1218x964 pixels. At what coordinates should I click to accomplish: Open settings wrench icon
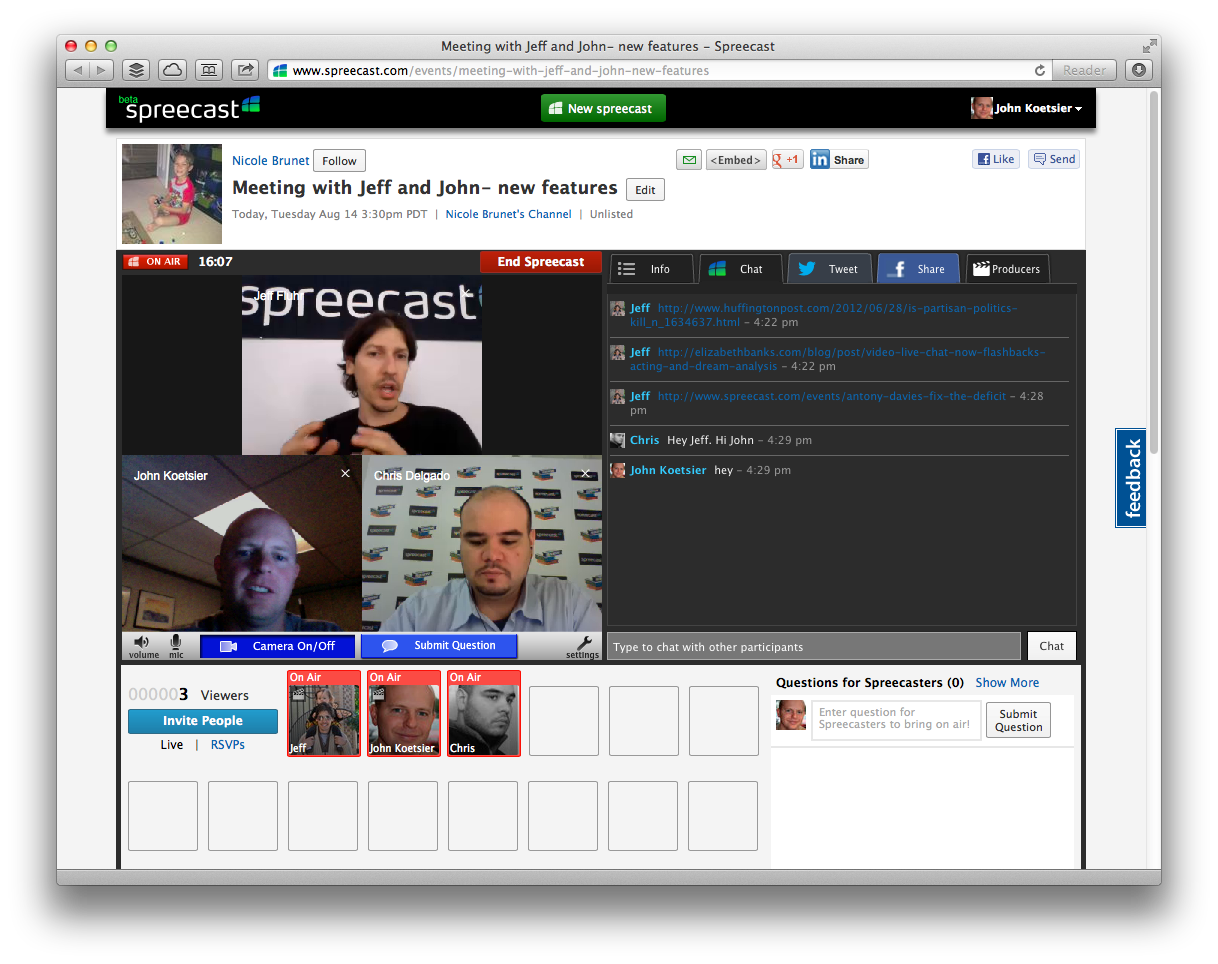pyautogui.click(x=583, y=647)
